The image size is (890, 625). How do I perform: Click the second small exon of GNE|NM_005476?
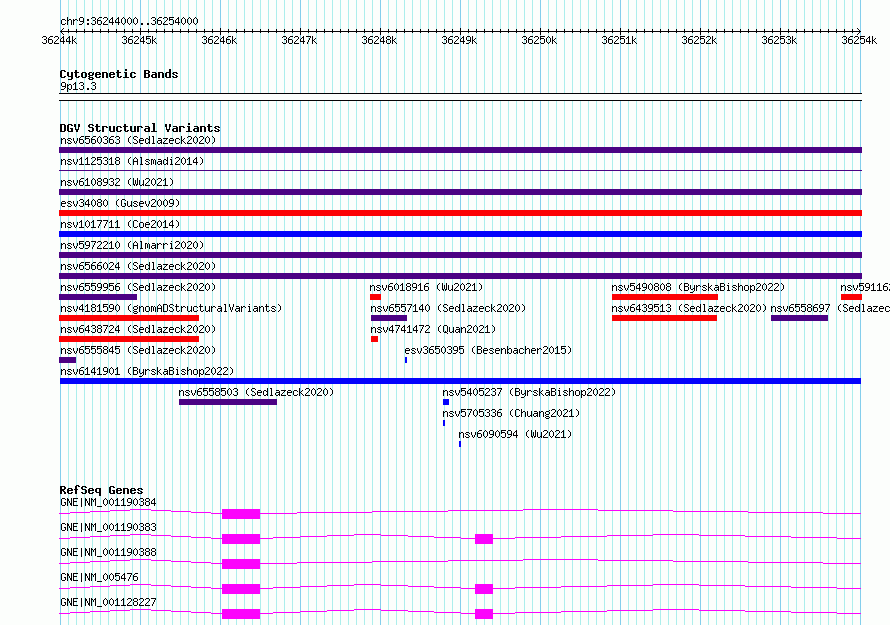click(484, 589)
